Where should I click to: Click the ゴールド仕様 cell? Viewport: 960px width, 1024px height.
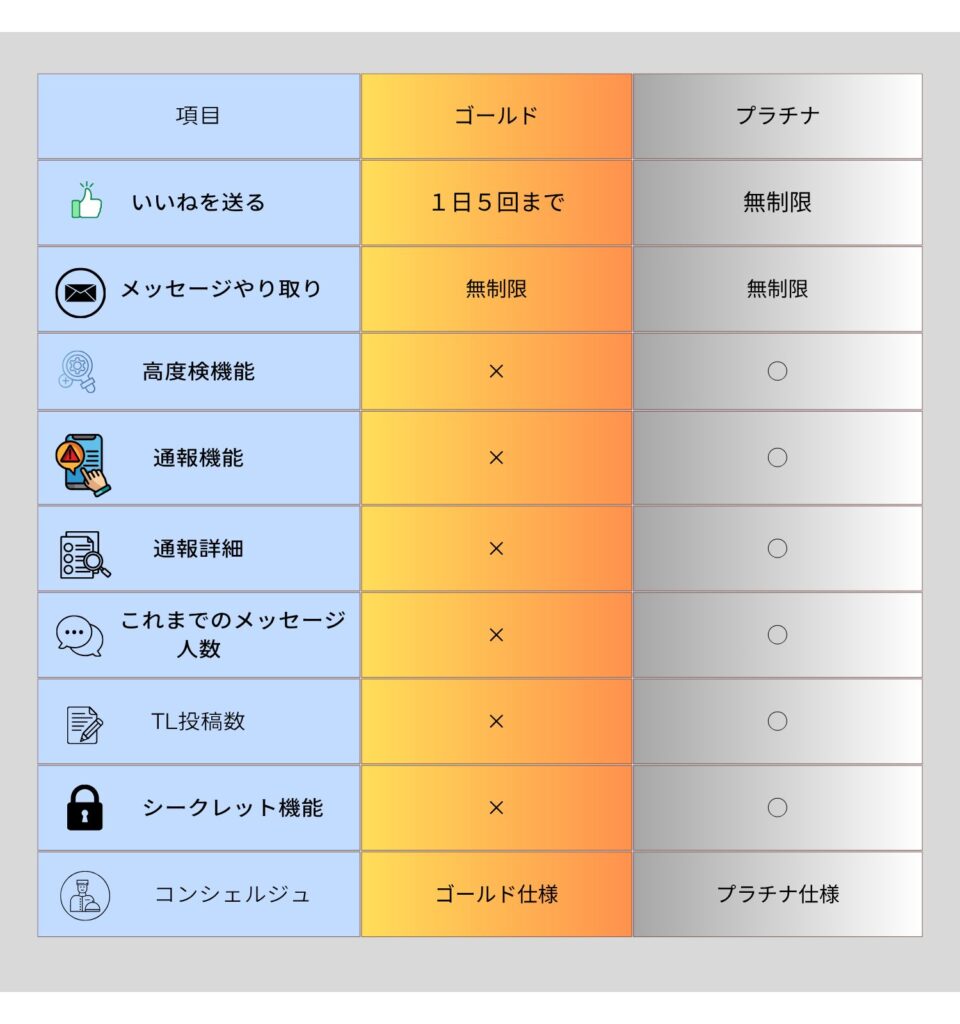pyautogui.click(x=496, y=894)
